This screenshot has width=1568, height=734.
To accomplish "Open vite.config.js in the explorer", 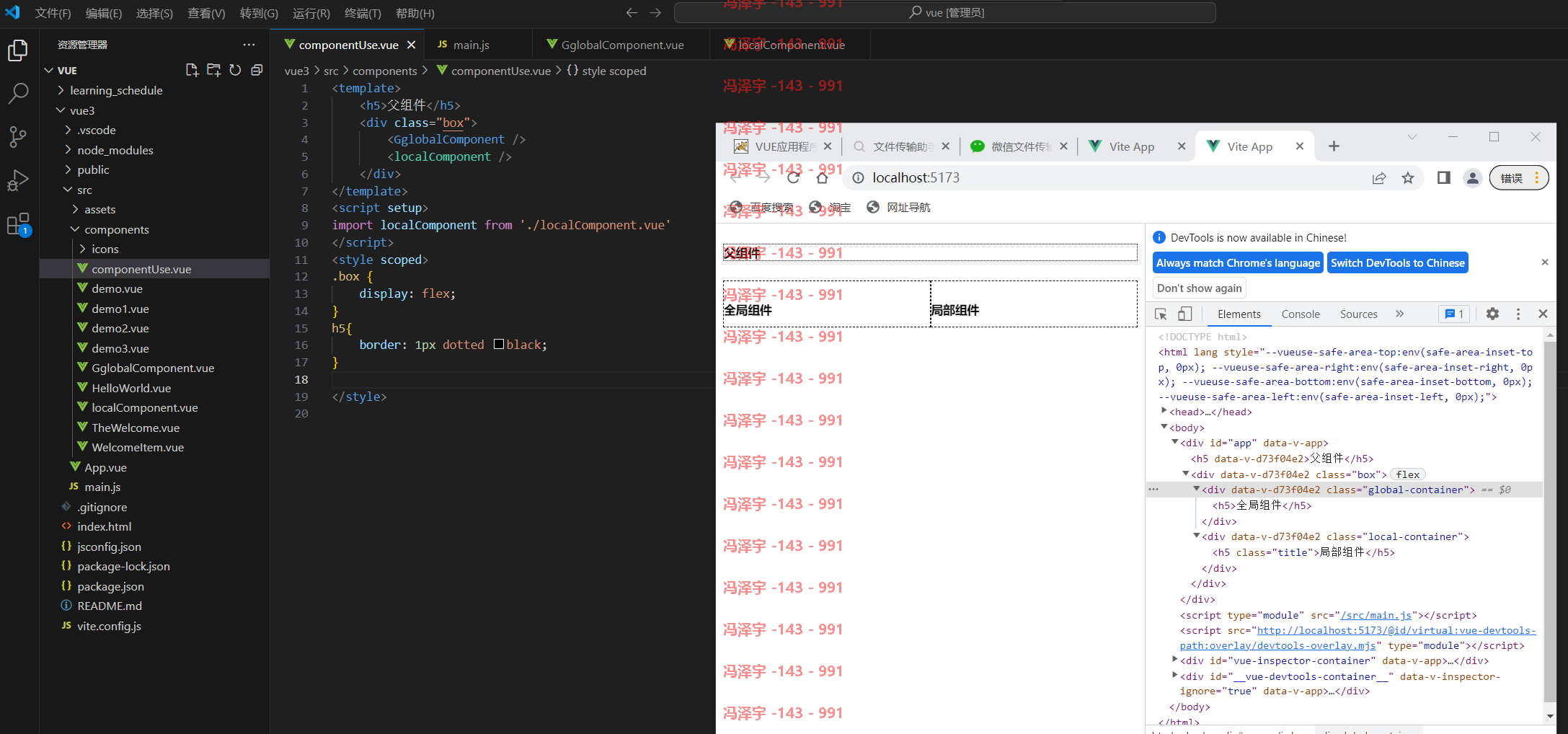I will click(109, 626).
